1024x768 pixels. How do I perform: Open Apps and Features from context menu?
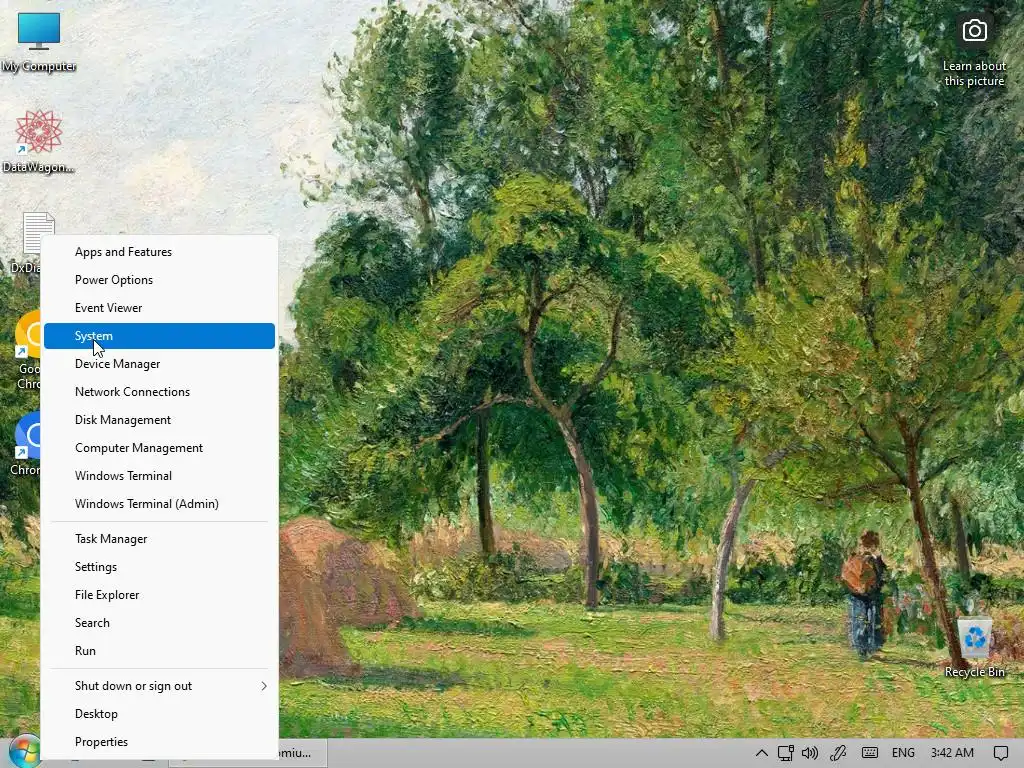click(x=159, y=251)
